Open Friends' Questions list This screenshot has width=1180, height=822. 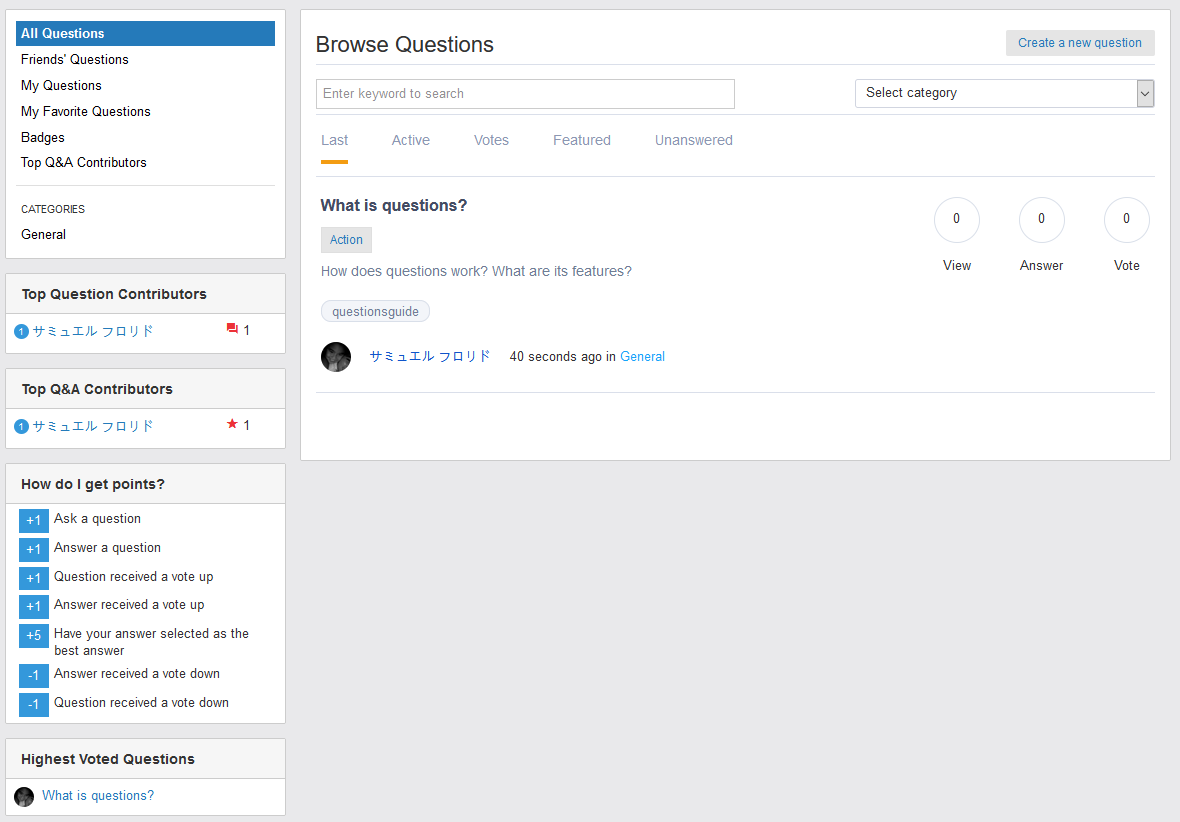[x=75, y=59]
